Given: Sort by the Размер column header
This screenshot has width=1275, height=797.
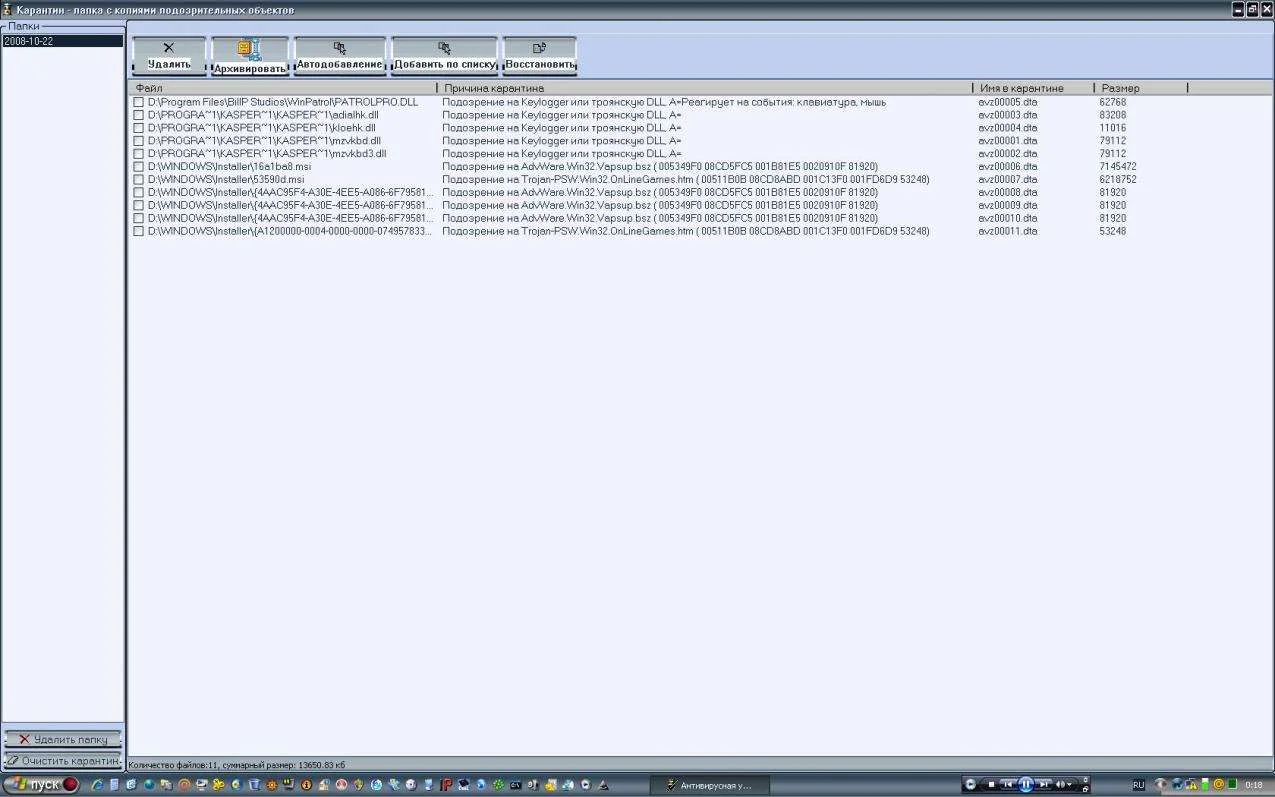Looking at the screenshot, I should click(1140, 88).
